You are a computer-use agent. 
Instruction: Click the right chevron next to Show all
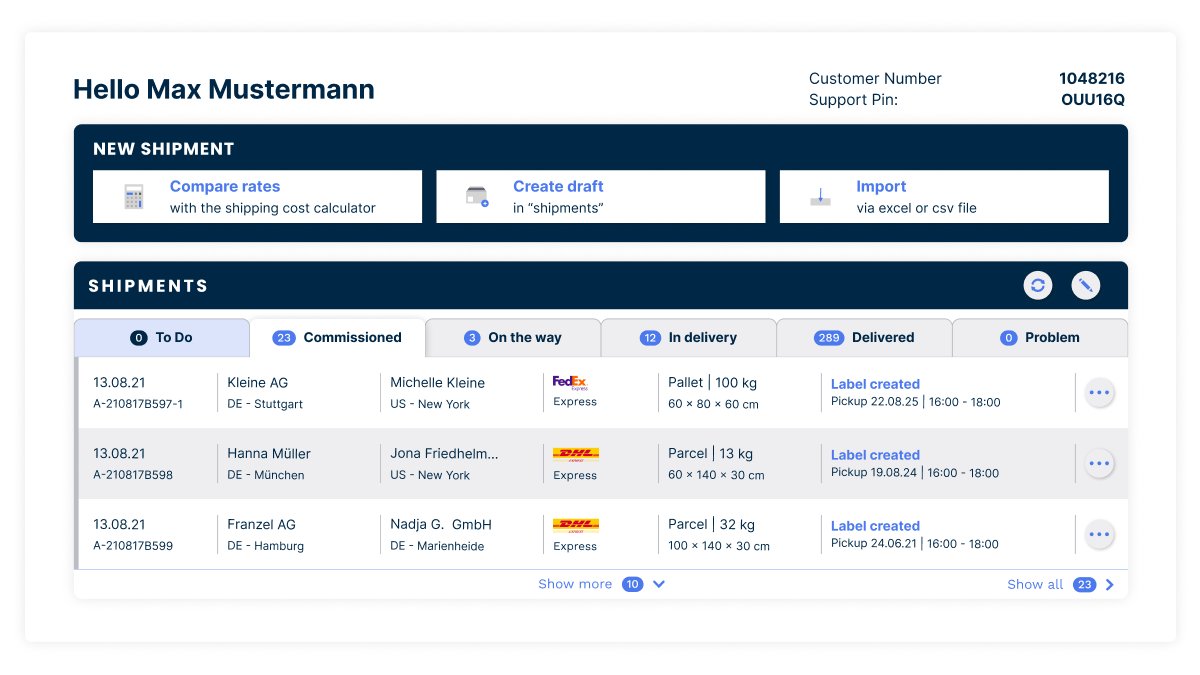tap(1110, 584)
